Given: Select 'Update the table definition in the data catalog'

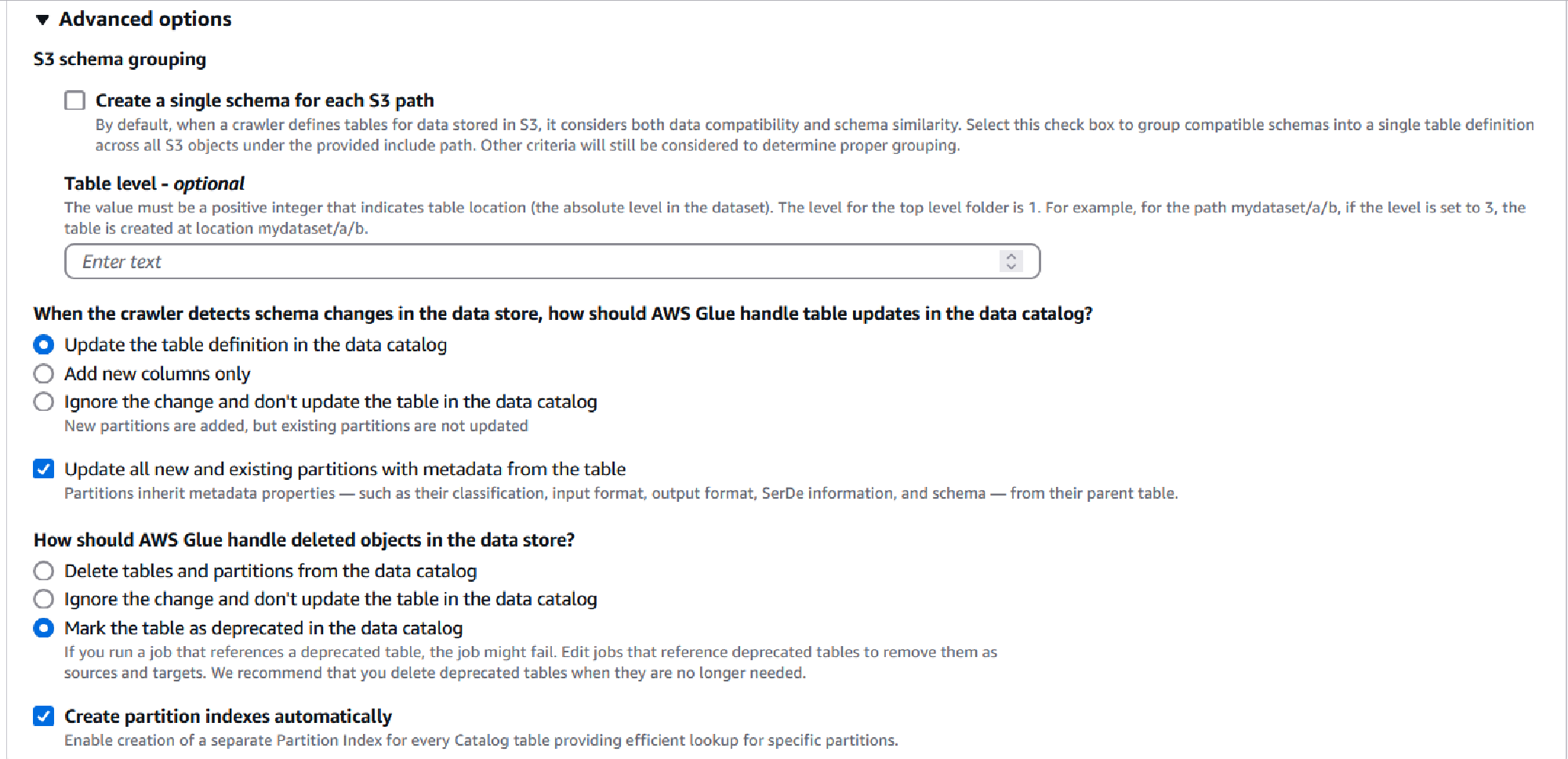Looking at the screenshot, I should click(x=44, y=344).
